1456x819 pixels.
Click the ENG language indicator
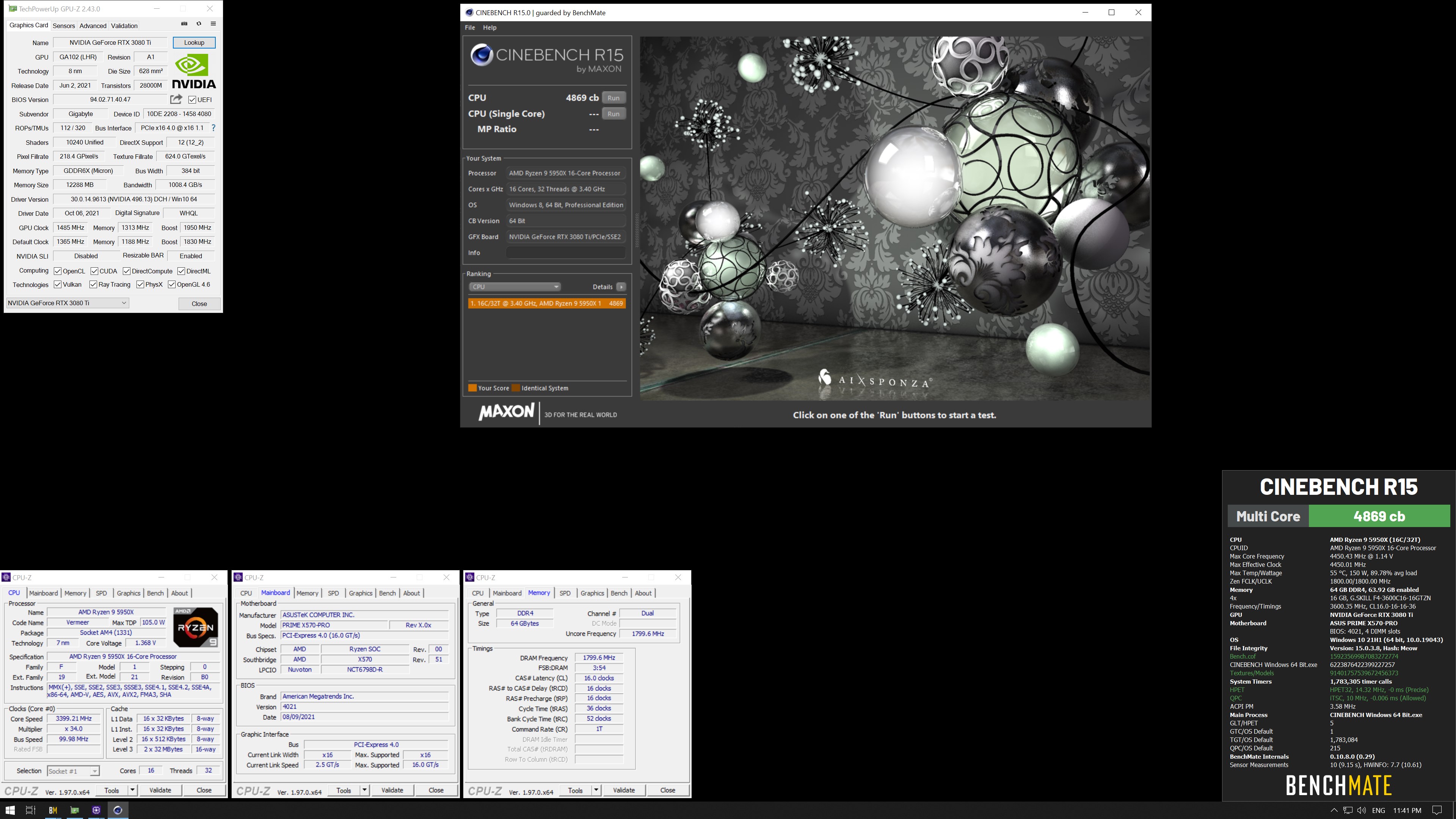pos(1379,810)
